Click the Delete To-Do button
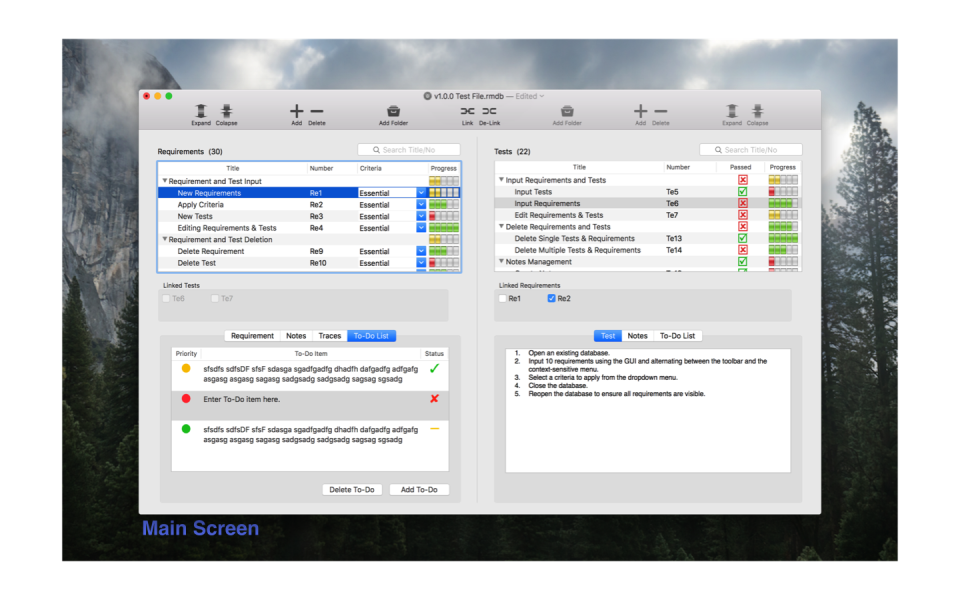The image size is (960, 600). click(352, 489)
